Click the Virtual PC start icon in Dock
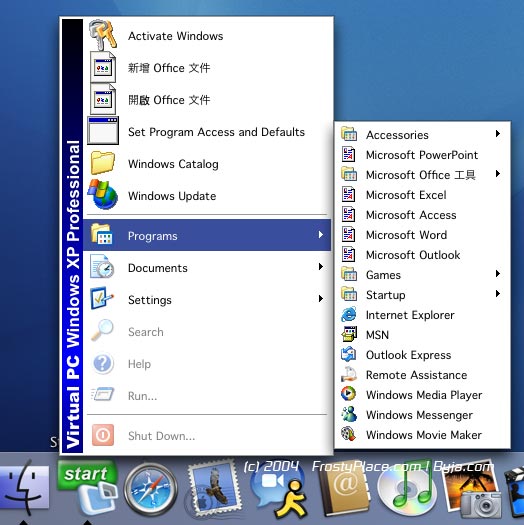This screenshot has height=525, width=524. [x=88, y=487]
